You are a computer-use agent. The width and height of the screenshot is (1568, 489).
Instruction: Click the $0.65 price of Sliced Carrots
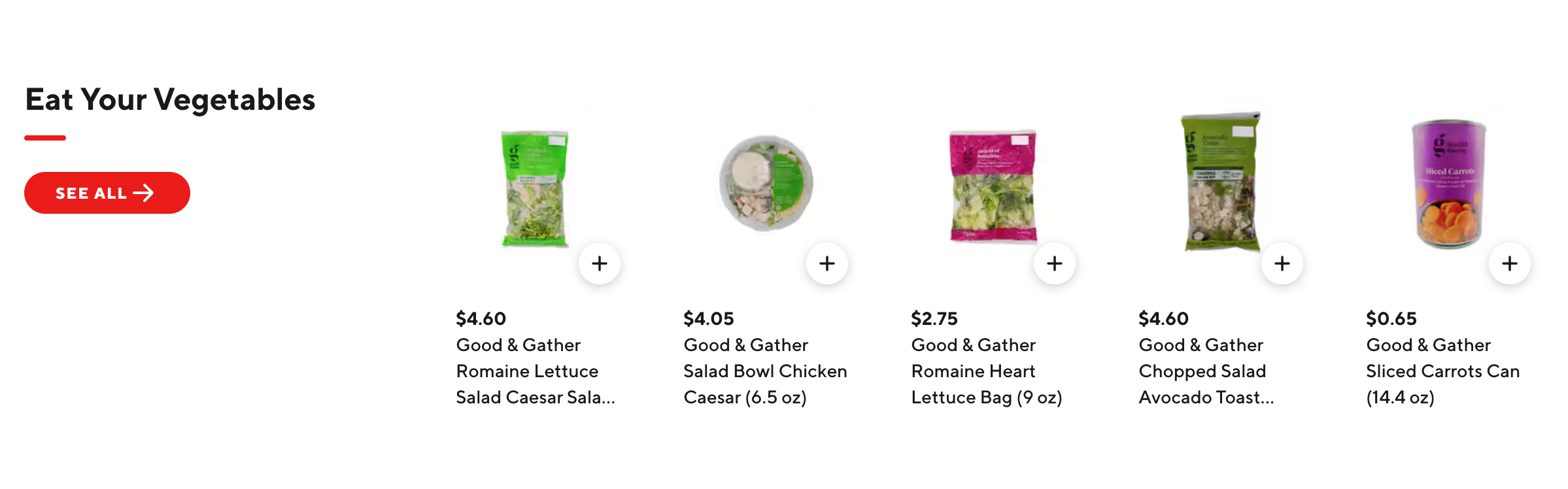point(1391,318)
